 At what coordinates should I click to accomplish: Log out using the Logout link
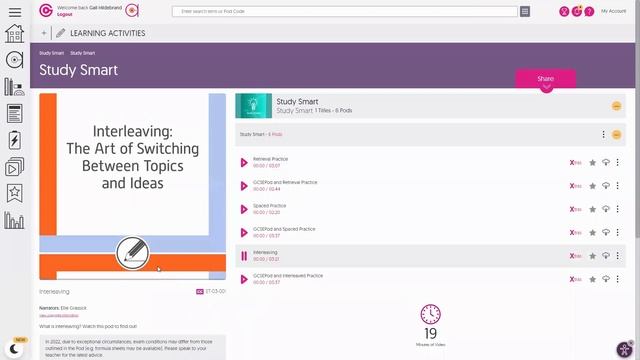64,14
